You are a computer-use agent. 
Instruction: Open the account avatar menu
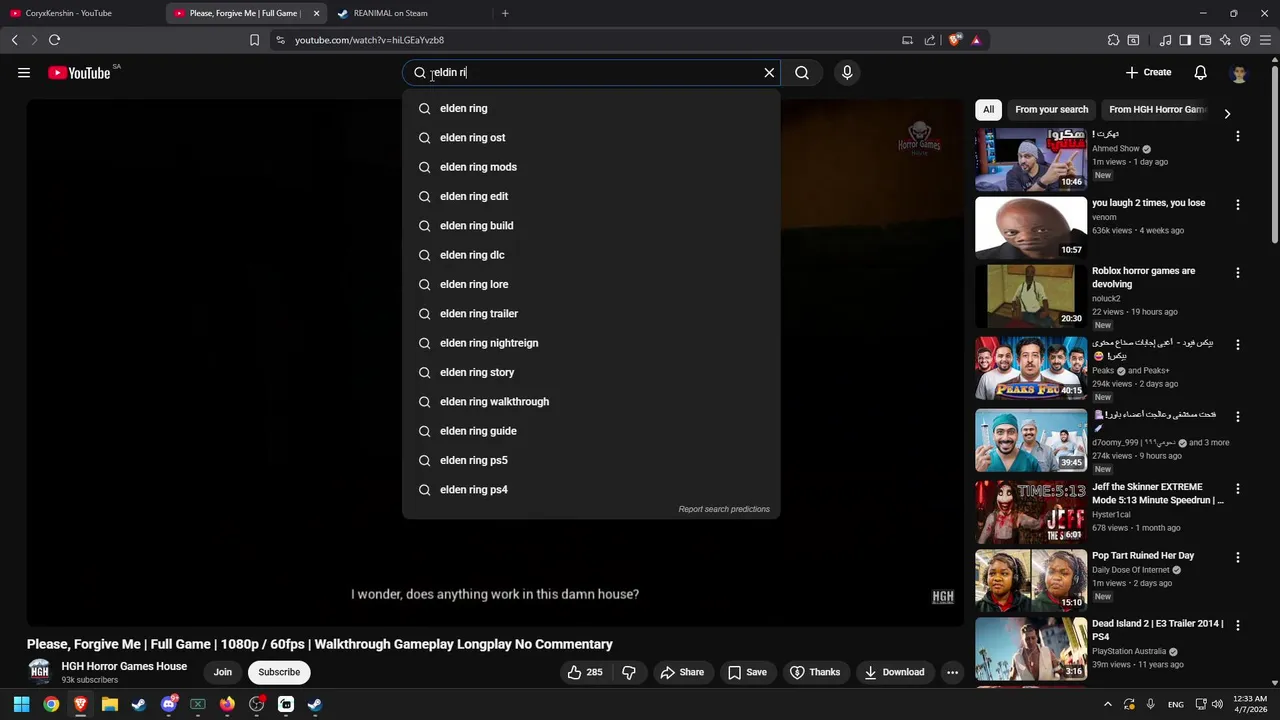point(1239,73)
